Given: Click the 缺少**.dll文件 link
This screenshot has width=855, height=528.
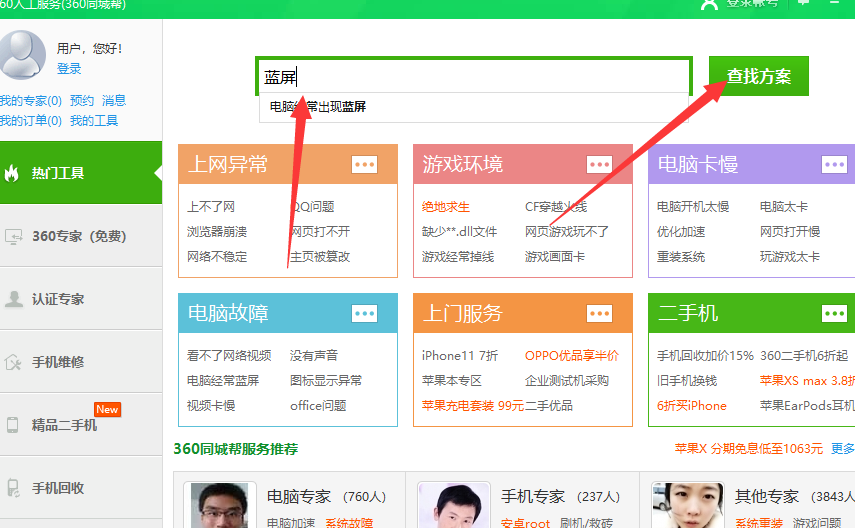Looking at the screenshot, I should coord(460,232).
